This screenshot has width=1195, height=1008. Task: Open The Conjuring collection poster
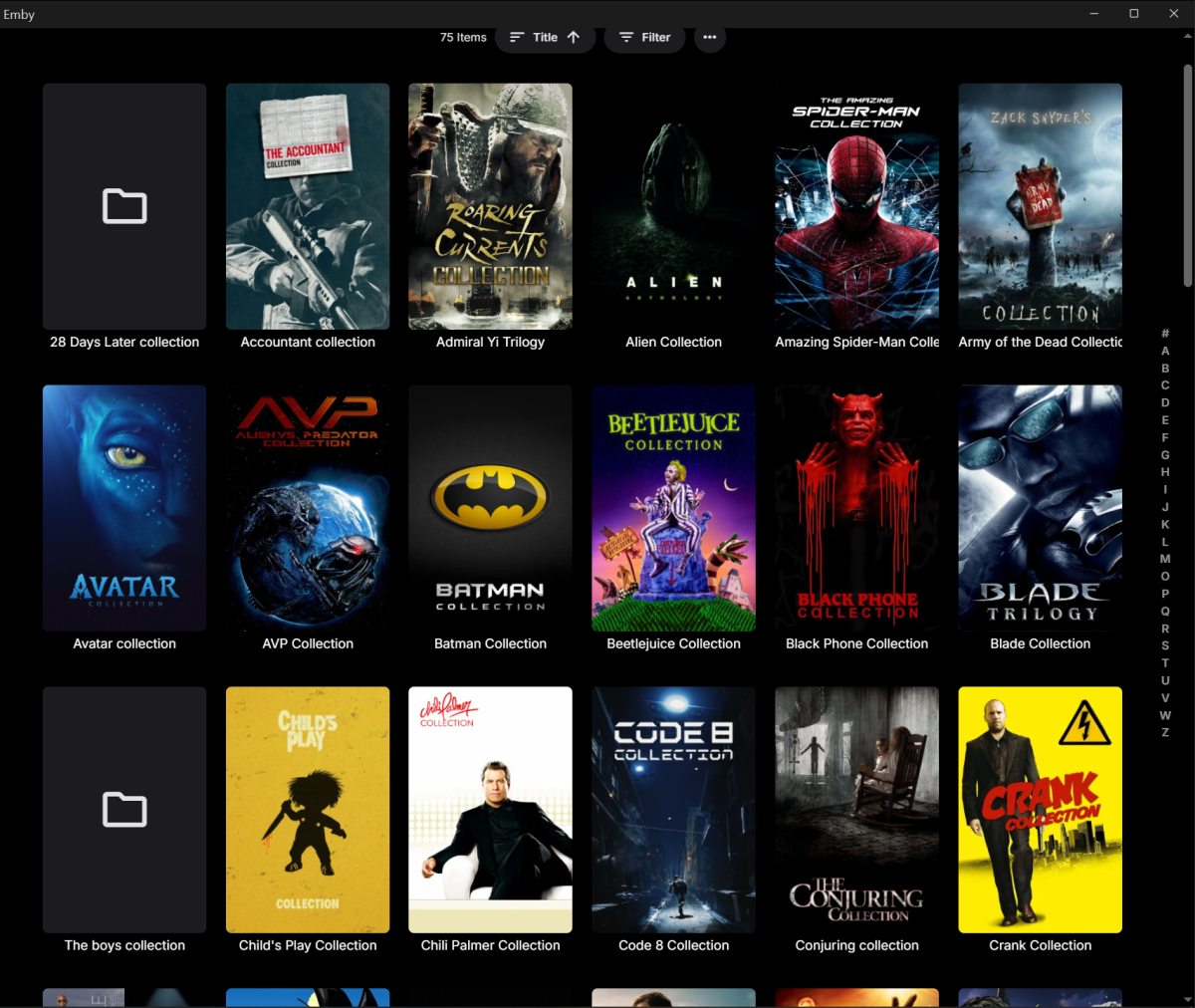856,810
